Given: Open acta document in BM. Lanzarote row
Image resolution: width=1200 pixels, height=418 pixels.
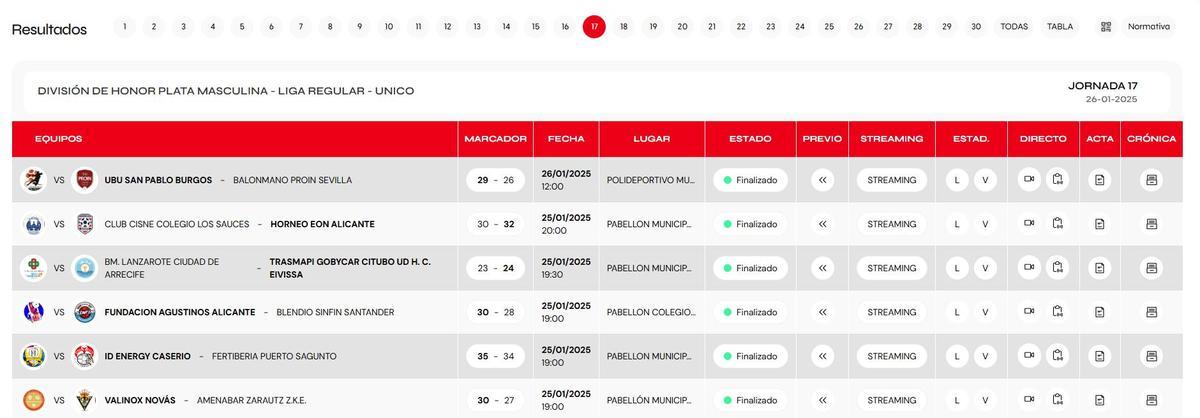Looking at the screenshot, I should pos(1100,268).
